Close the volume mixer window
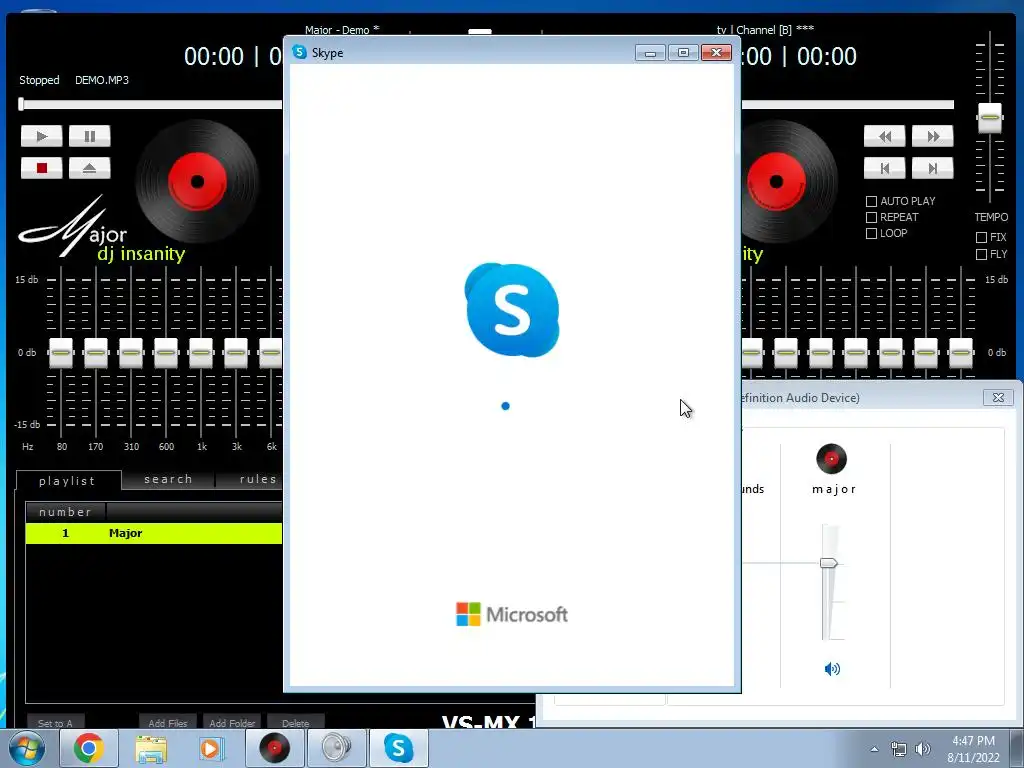The image size is (1024, 768). click(998, 397)
